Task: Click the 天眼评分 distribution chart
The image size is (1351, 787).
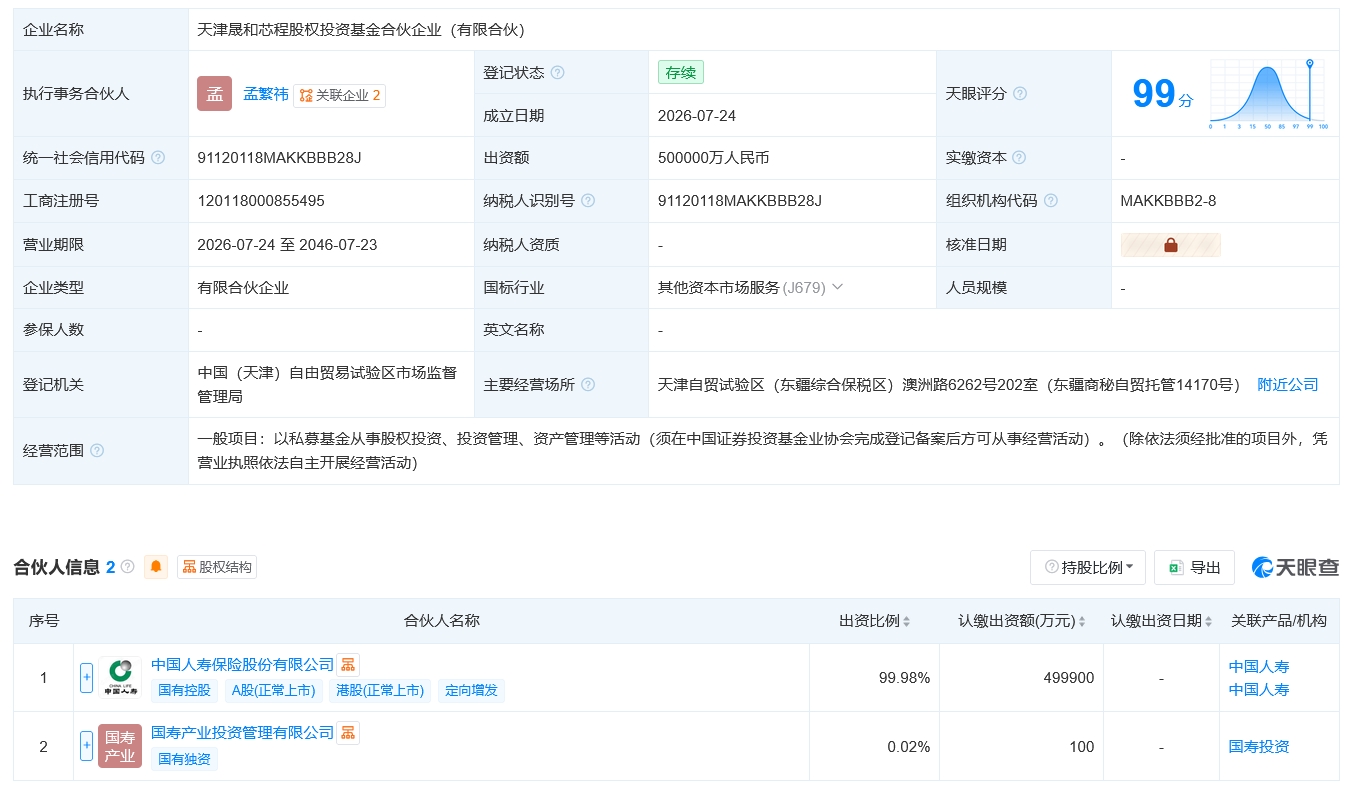Action: pos(1268,95)
